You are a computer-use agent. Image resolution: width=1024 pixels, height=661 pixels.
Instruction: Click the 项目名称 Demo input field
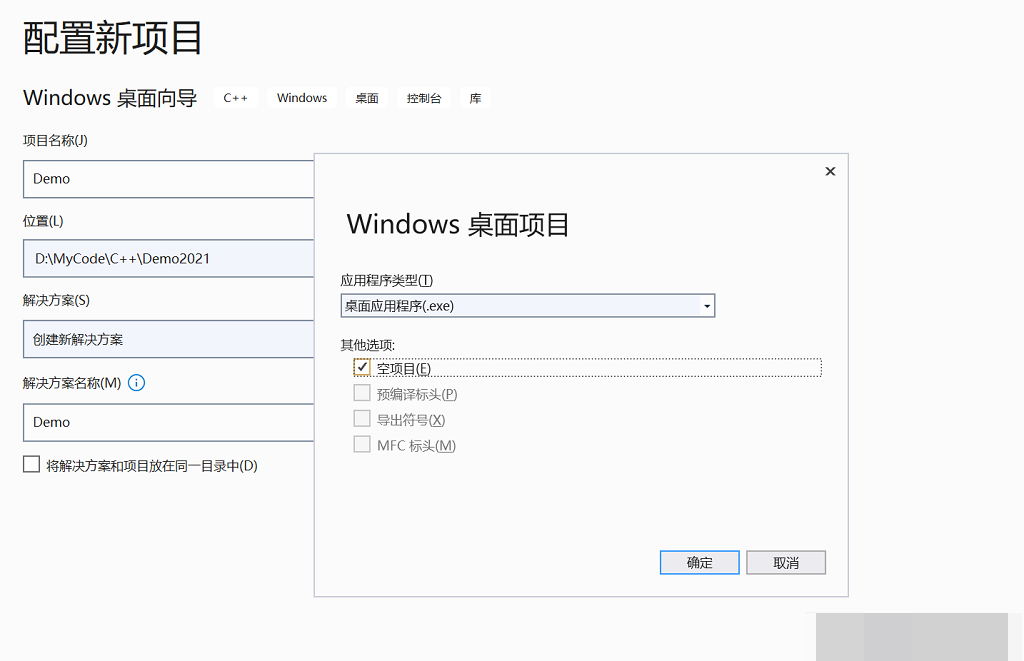click(x=168, y=179)
